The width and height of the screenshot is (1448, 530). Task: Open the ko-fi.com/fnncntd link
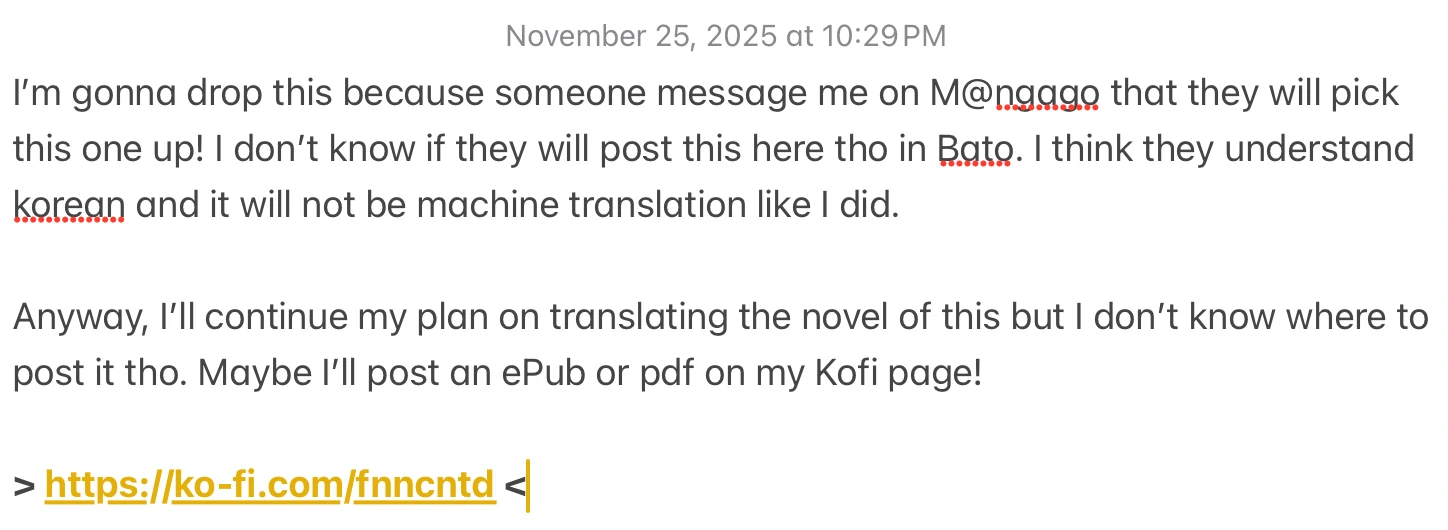pyautogui.click(x=270, y=486)
